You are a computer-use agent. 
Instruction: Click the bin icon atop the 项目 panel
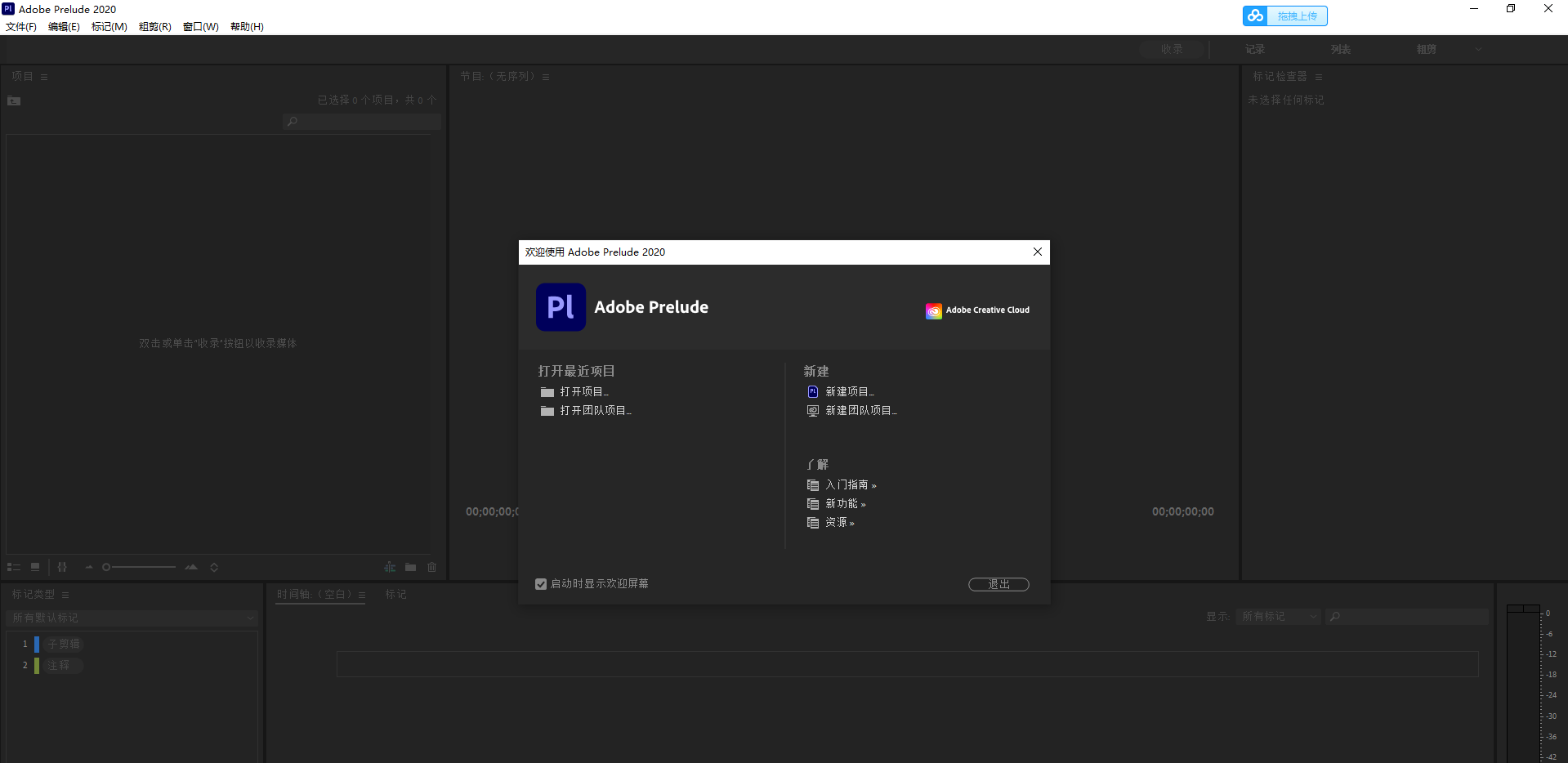[x=14, y=100]
